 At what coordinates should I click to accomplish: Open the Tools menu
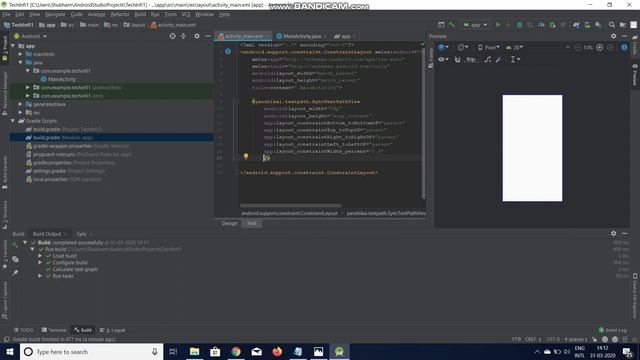pyautogui.click(x=171, y=14)
